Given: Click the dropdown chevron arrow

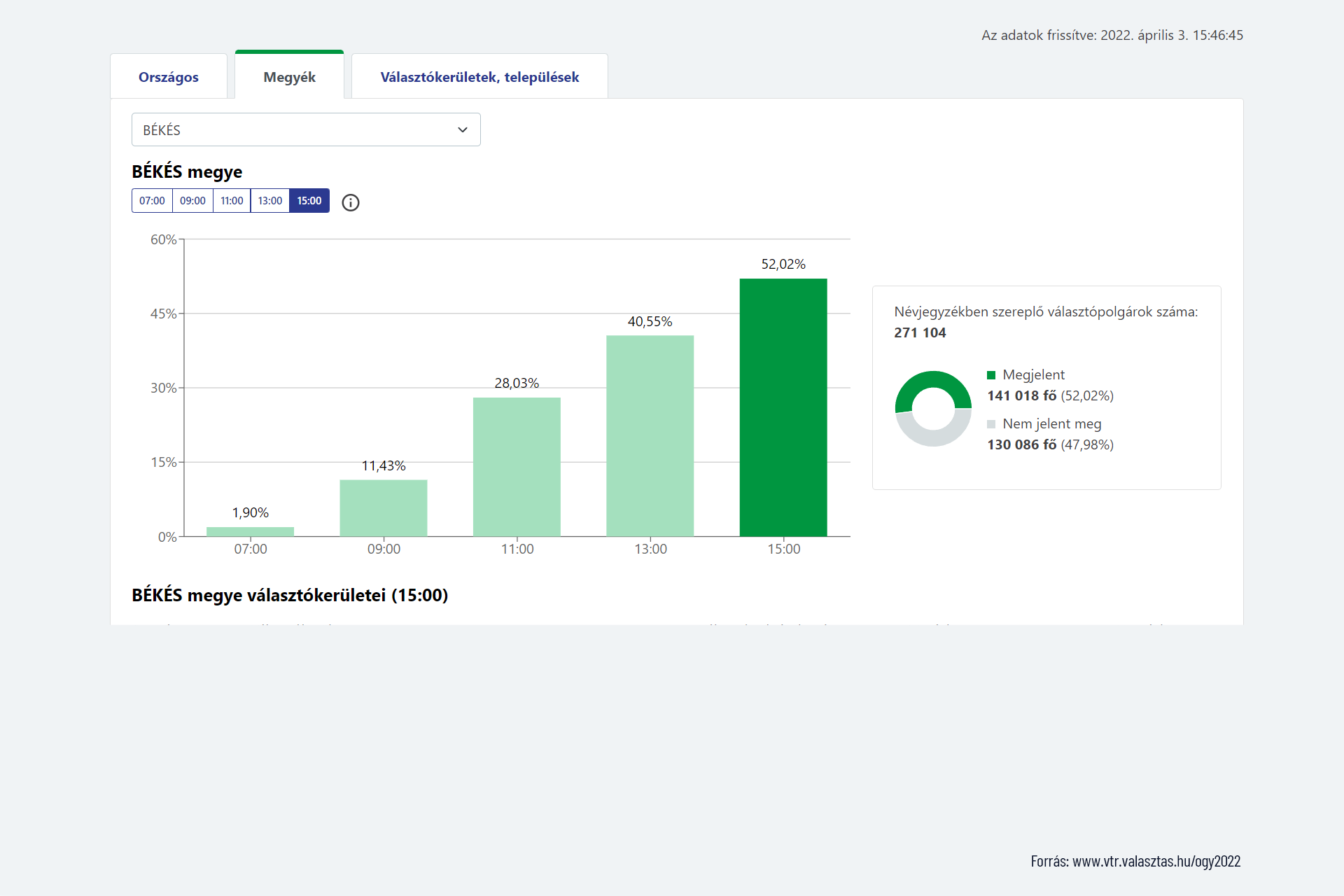Looking at the screenshot, I should click(x=463, y=129).
